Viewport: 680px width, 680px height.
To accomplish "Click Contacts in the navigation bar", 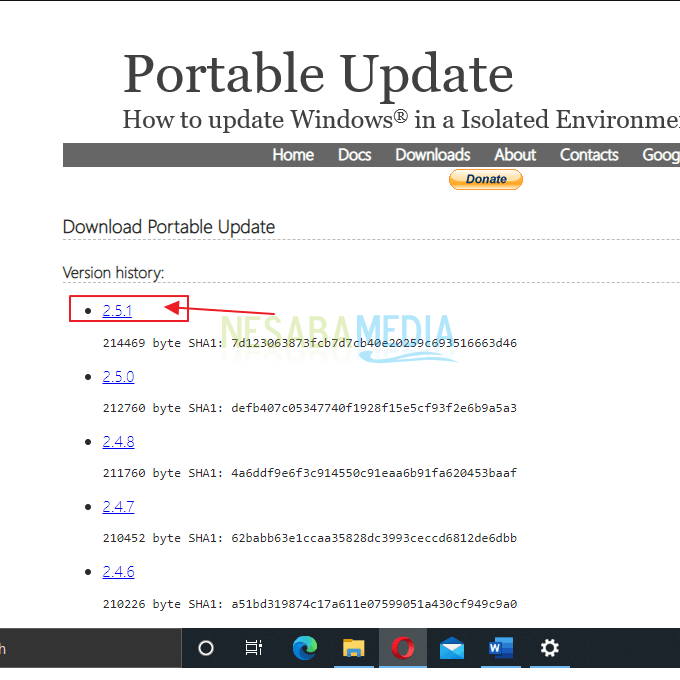I will point(589,155).
